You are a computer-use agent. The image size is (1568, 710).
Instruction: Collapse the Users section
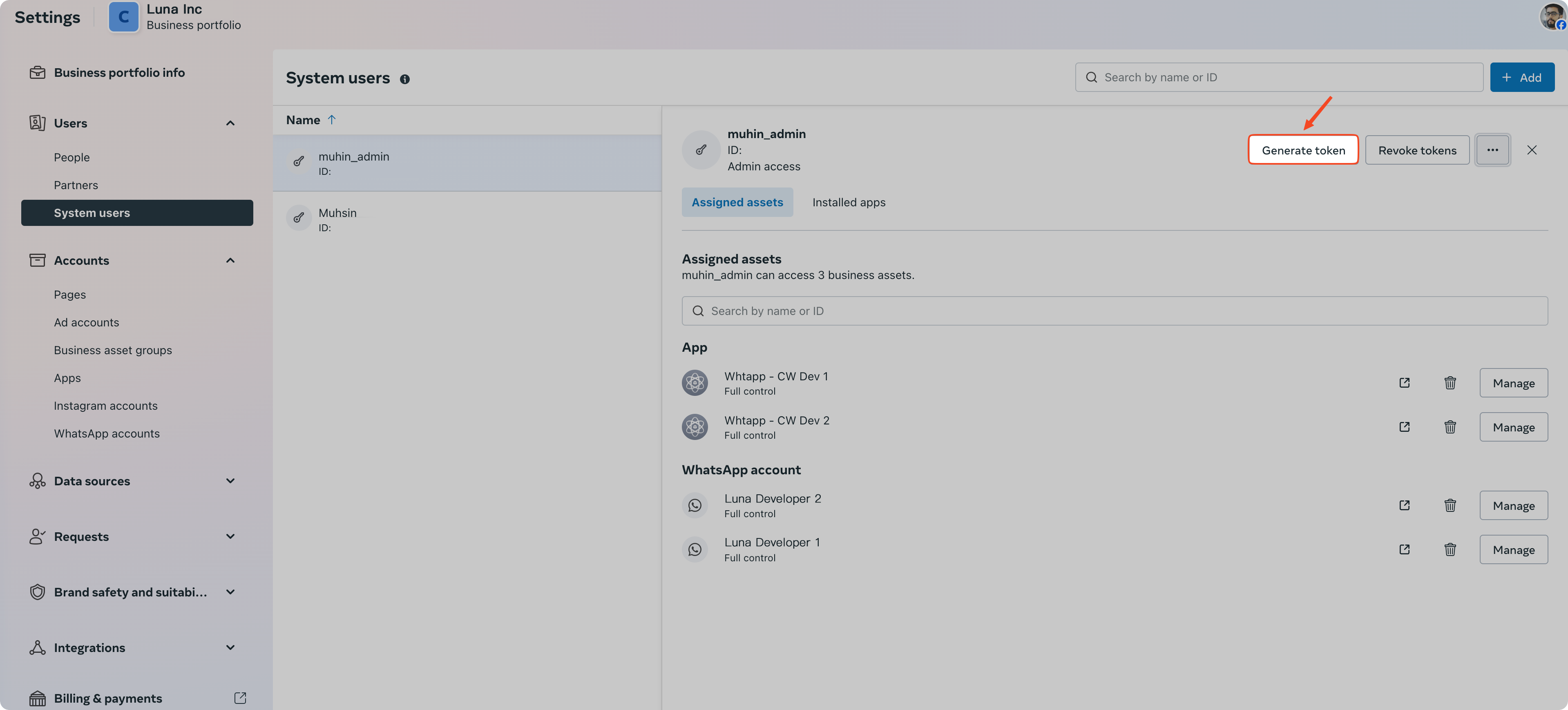(230, 123)
